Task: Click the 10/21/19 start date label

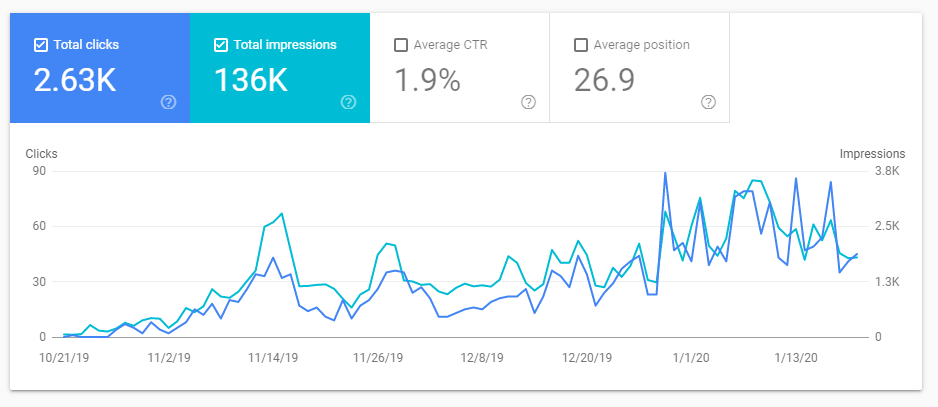Action: click(63, 358)
